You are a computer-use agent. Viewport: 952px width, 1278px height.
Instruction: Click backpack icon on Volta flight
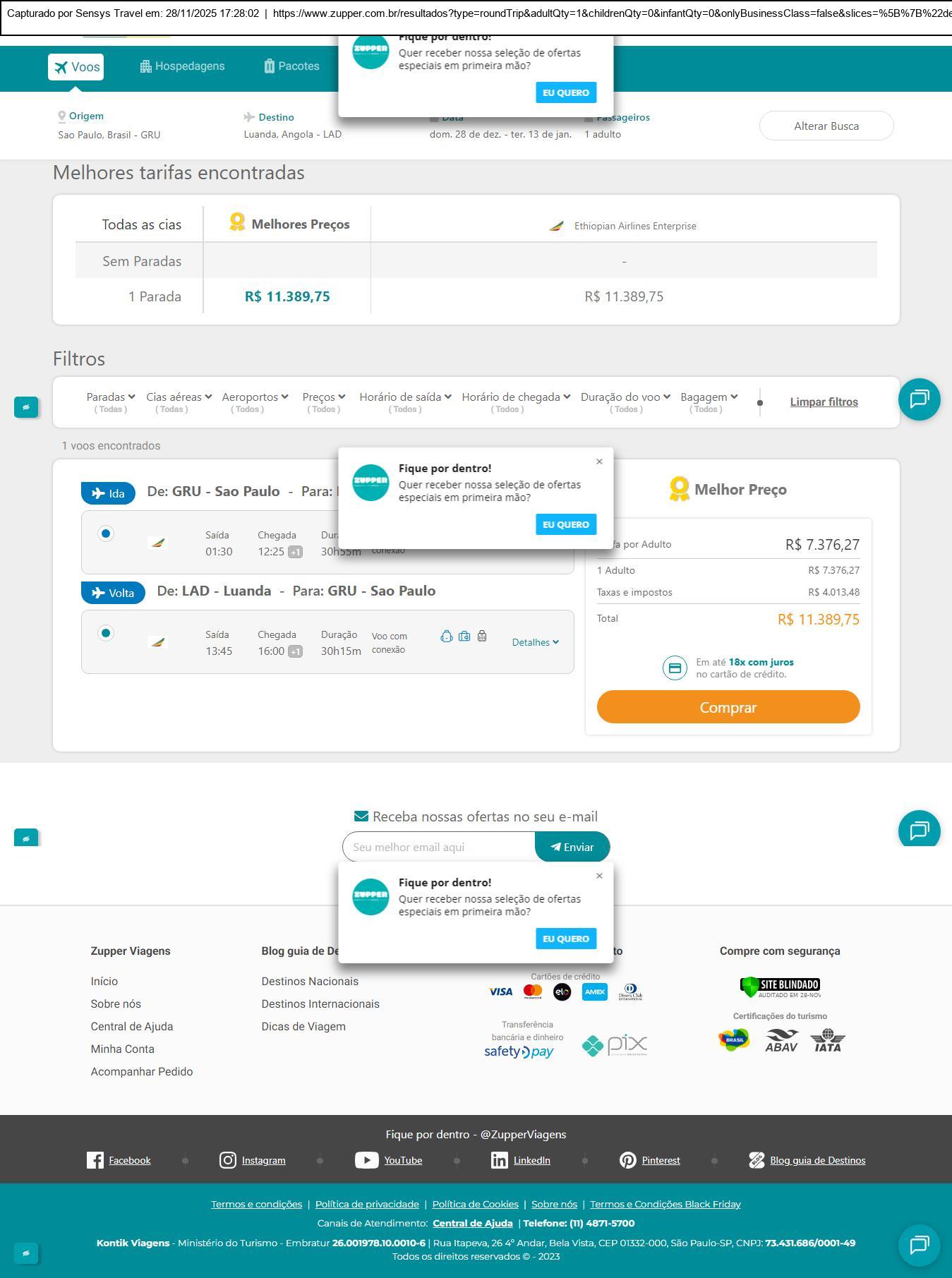[x=447, y=636]
